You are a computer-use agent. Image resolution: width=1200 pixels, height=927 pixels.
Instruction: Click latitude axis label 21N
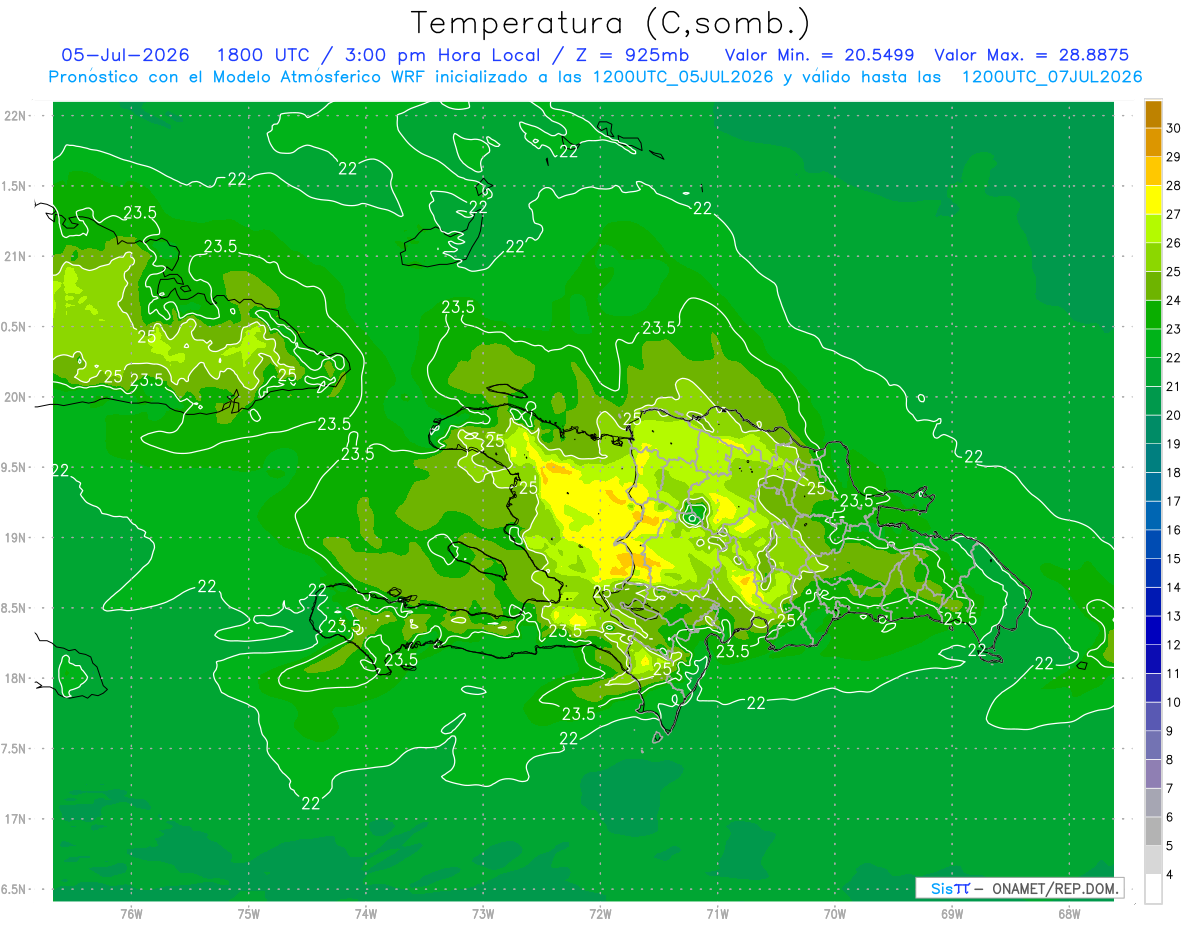(16, 256)
